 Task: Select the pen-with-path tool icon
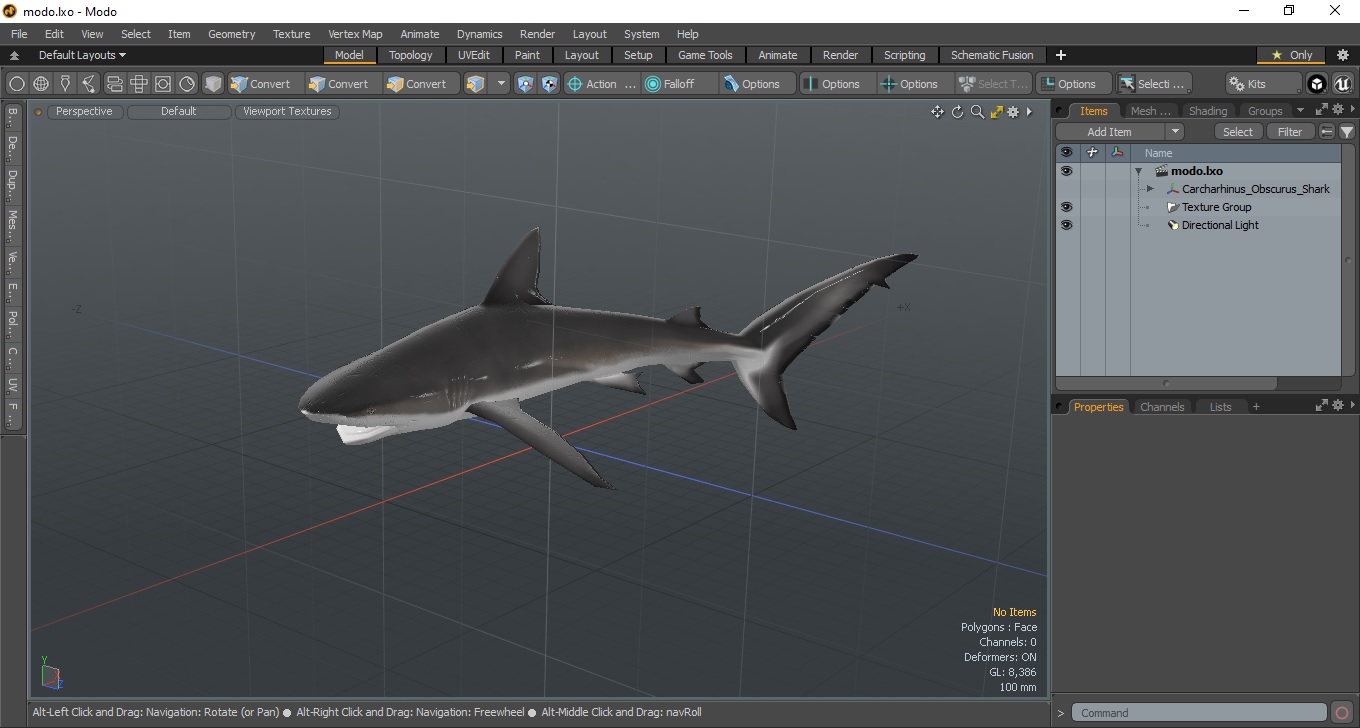90,84
